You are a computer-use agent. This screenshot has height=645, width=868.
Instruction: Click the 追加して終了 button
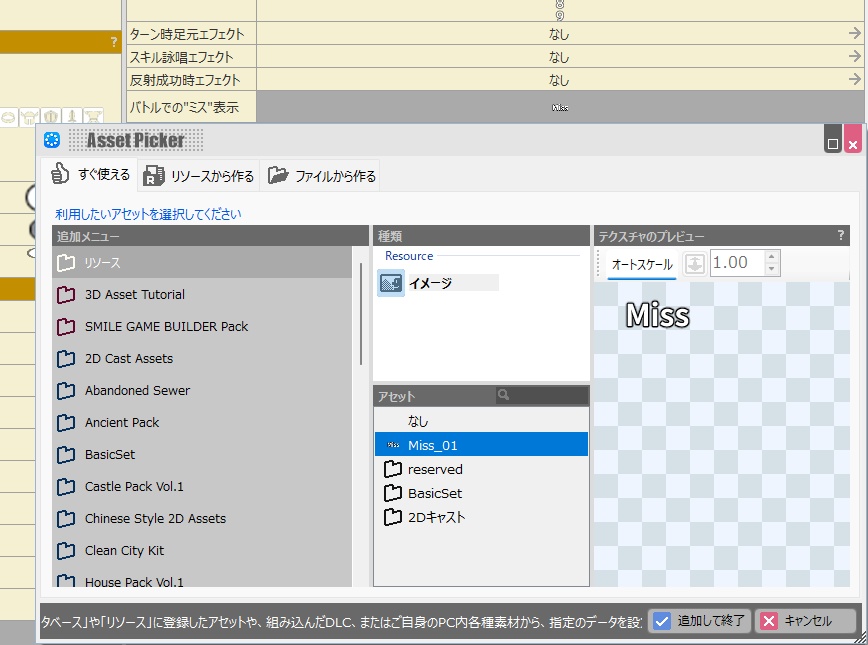point(700,621)
